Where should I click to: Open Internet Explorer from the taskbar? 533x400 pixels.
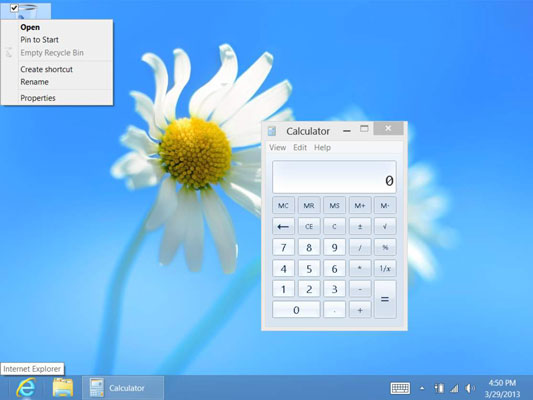pos(26,387)
